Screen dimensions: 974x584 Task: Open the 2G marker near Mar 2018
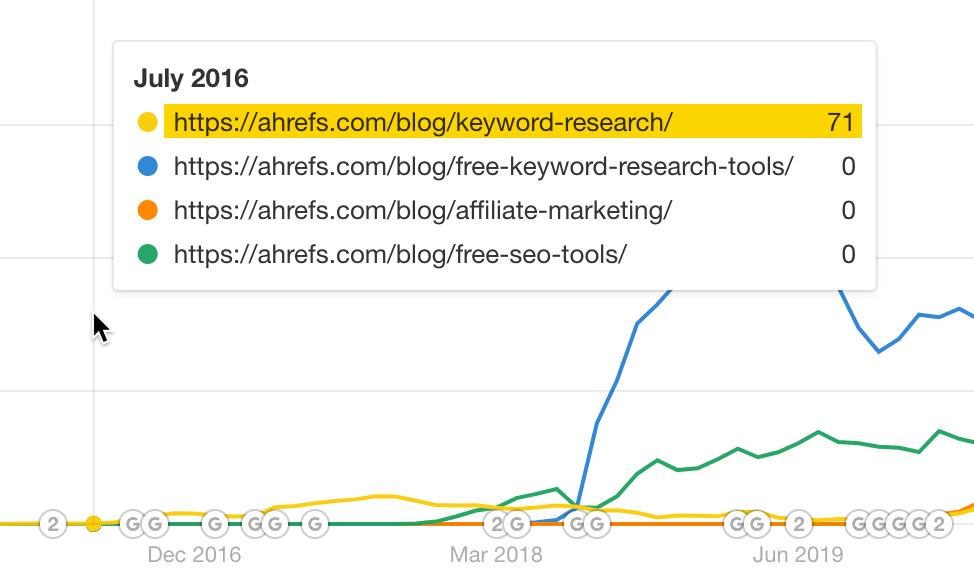coord(495,523)
